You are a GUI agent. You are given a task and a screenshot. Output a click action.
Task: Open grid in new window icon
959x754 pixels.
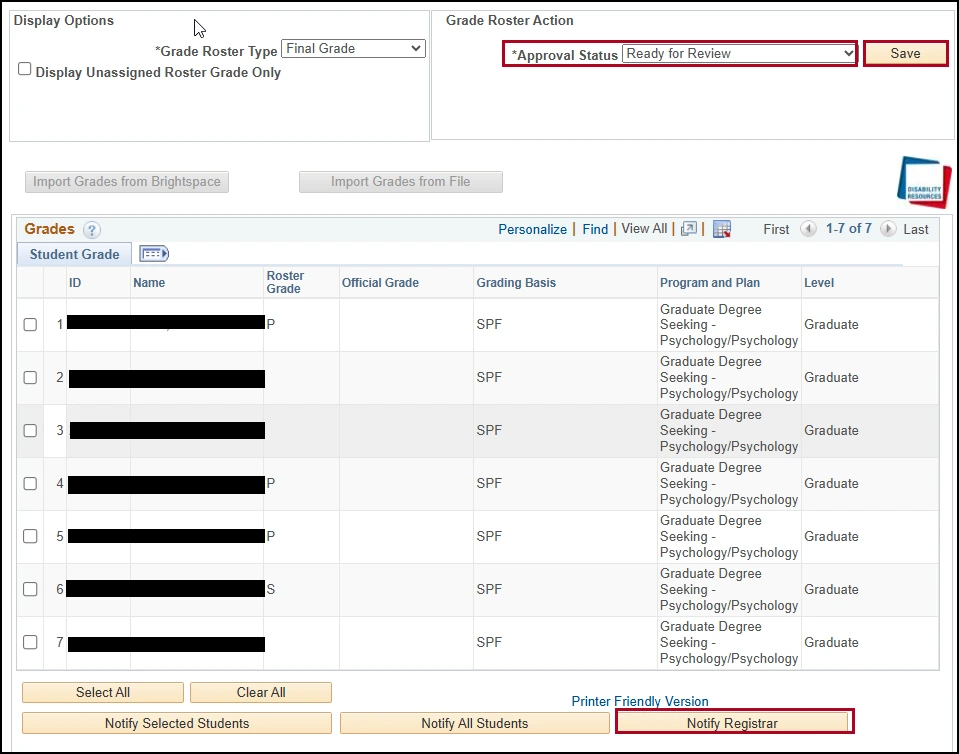(689, 229)
